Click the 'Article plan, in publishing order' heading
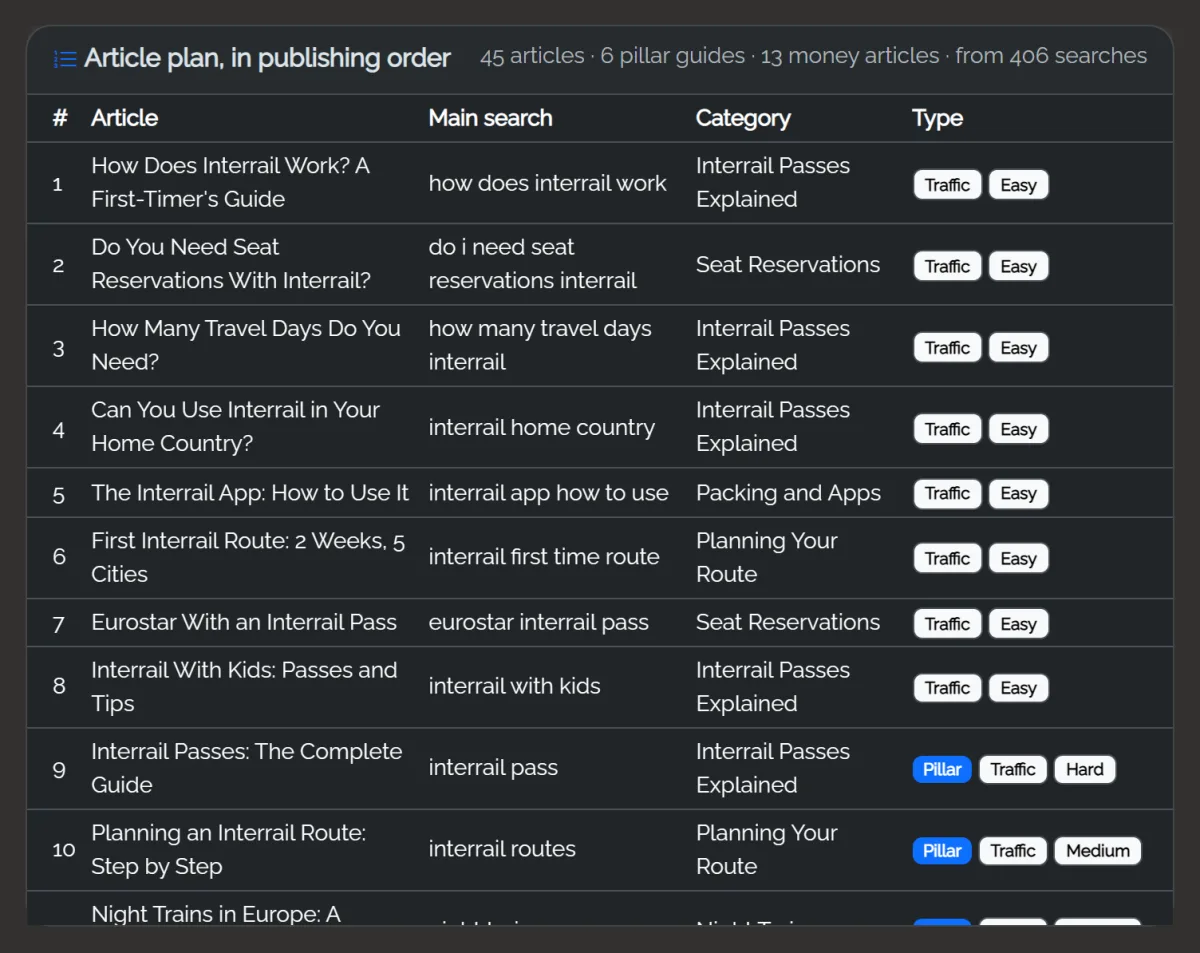 [267, 58]
